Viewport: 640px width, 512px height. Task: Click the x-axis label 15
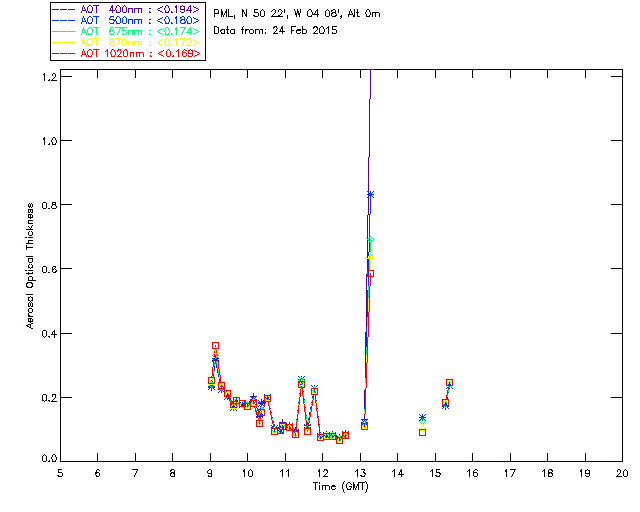click(436, 473)
